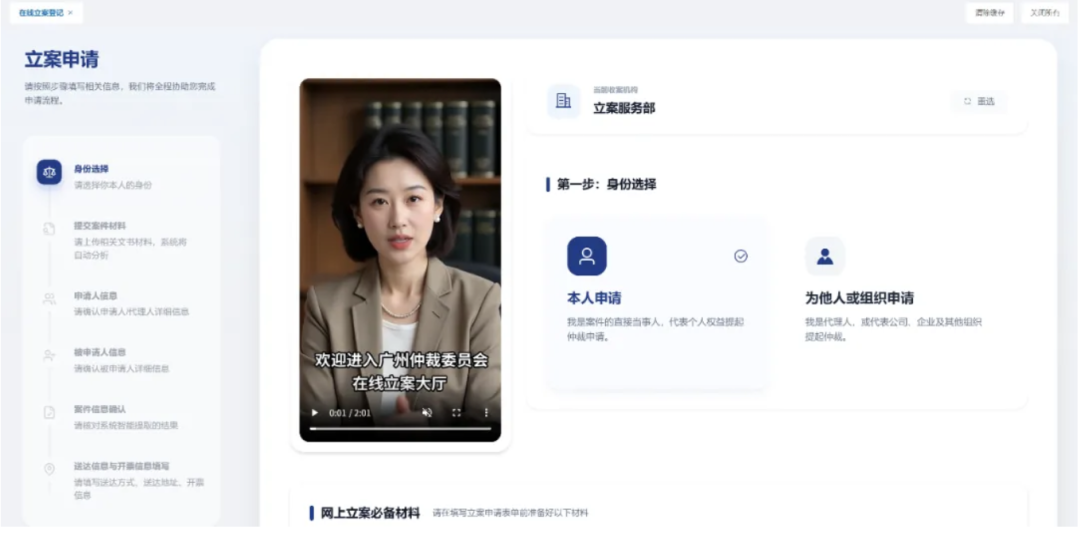The image size is (1080, 541).
Task: Close the 在线立案登记 tab
Action: [71, 13]
